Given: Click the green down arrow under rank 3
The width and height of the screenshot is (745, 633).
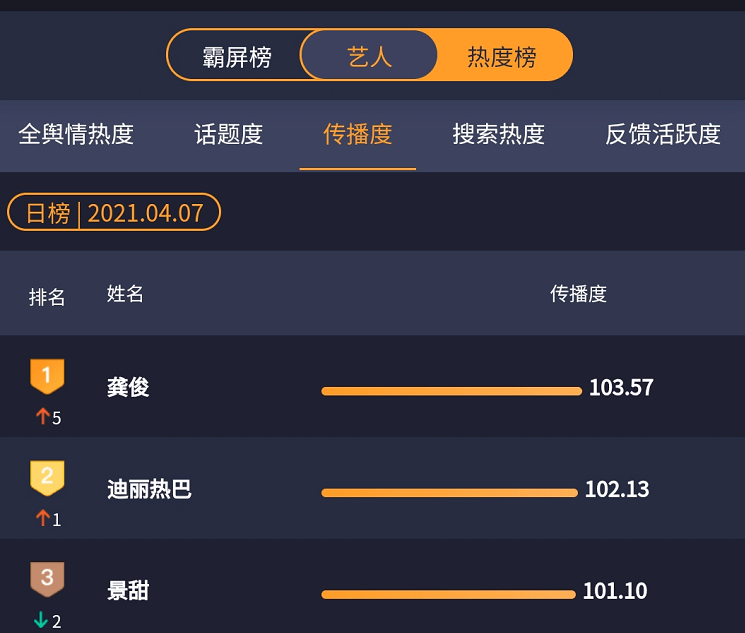Looking at the screenshot, I should click(41, 620).
